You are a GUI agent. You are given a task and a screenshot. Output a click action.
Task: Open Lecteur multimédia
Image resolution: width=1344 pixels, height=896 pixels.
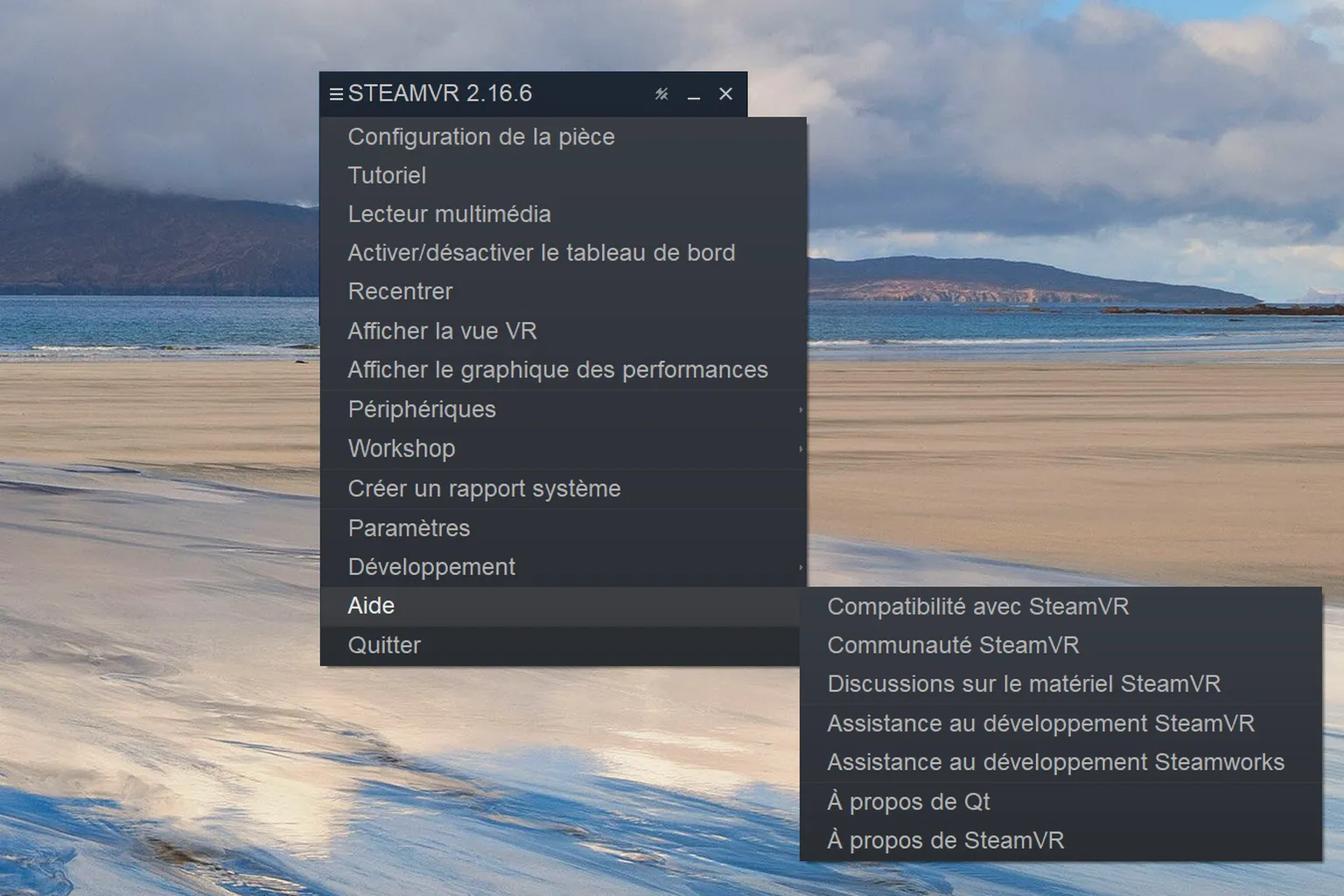point(563,213)
